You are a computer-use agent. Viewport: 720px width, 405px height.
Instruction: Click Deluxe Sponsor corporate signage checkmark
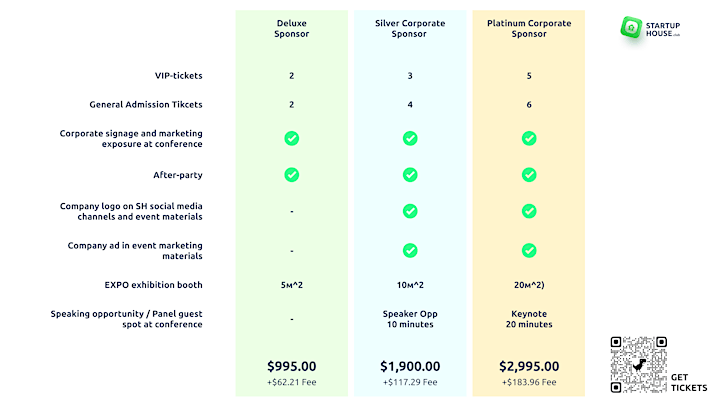point(292,138)
